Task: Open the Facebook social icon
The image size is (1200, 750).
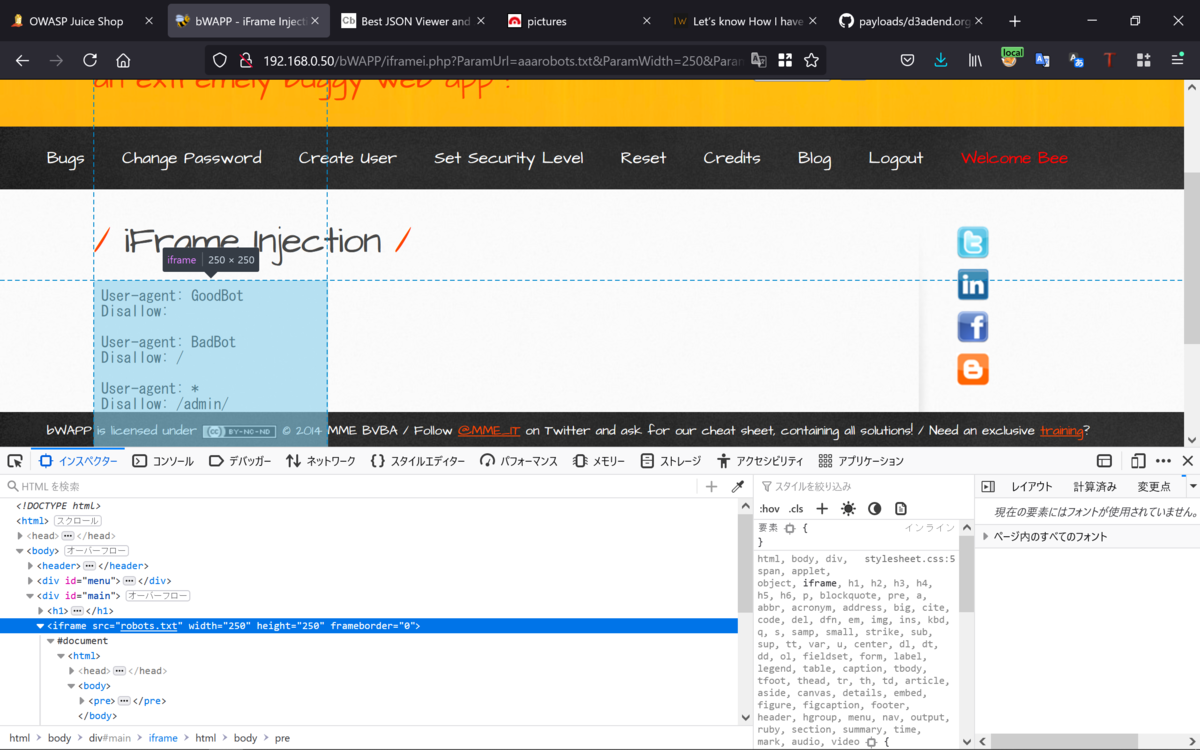Action: point(973,327)
